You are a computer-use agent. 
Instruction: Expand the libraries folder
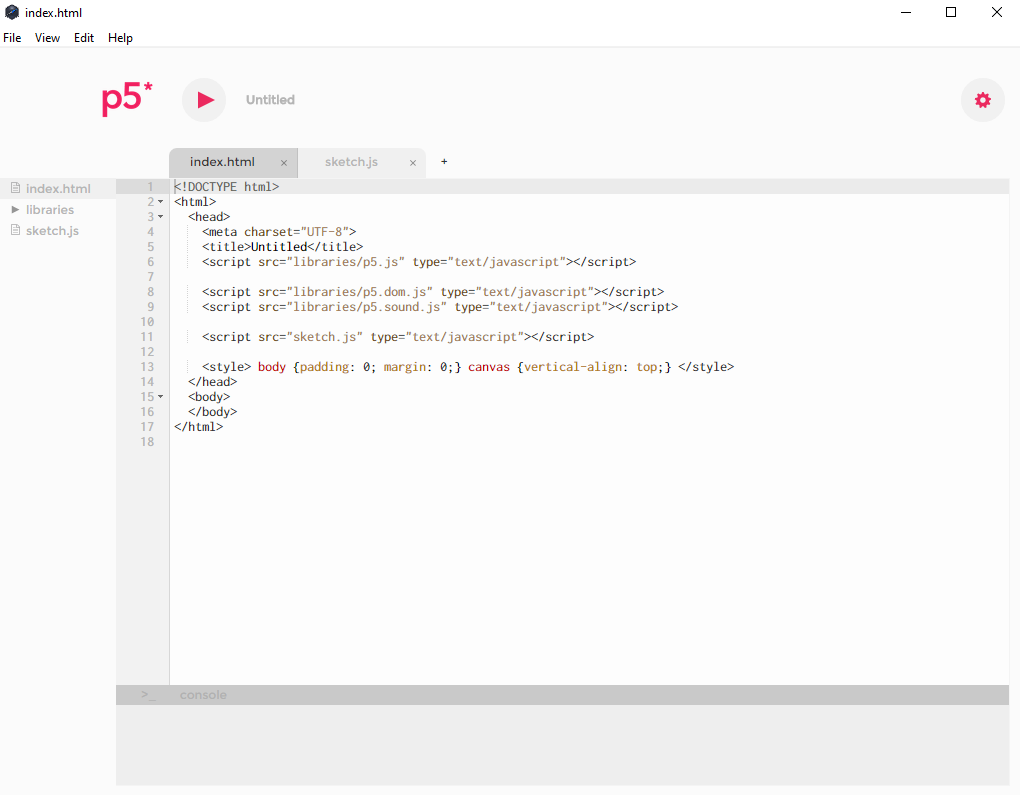click(x=15, y=209)
